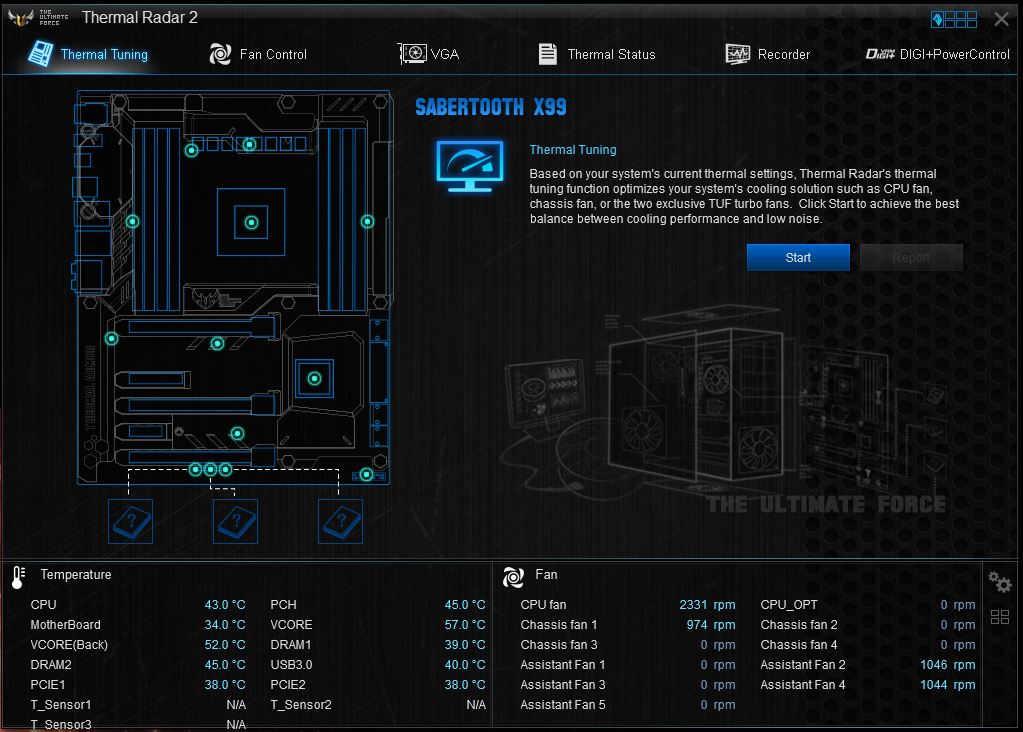
Task: Click DRAM1 temperature 39.0 °C
Action: click(465, 645)
